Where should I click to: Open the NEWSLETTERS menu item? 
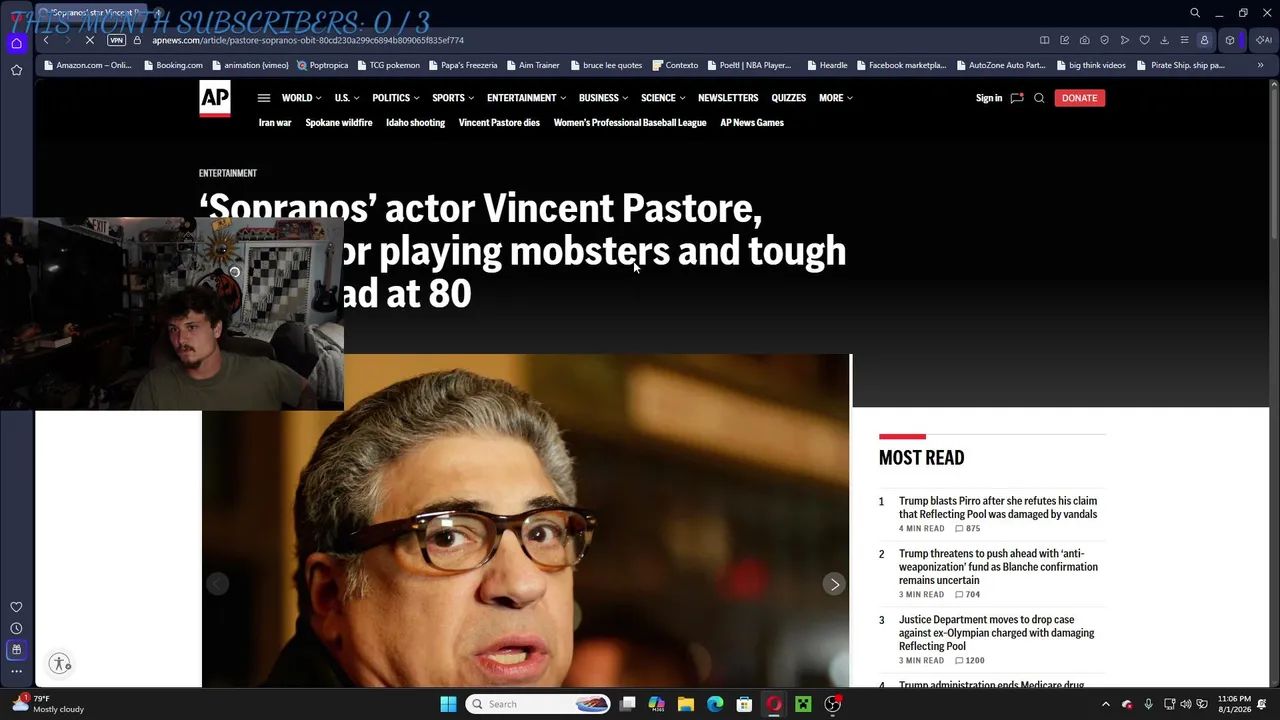[x=728, y=98]
